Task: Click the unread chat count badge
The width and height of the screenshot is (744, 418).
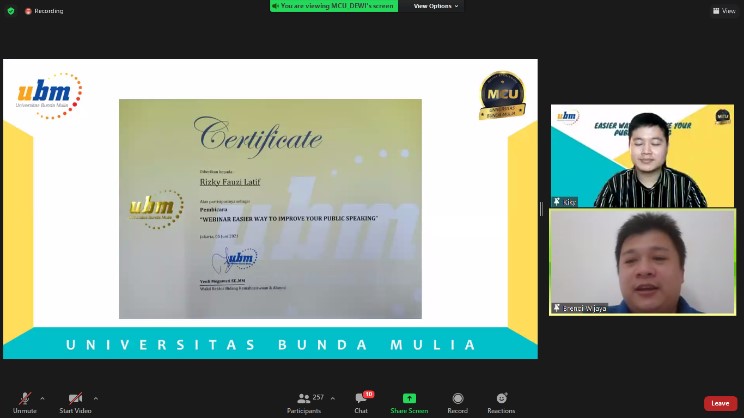Action: click(369, 394)
